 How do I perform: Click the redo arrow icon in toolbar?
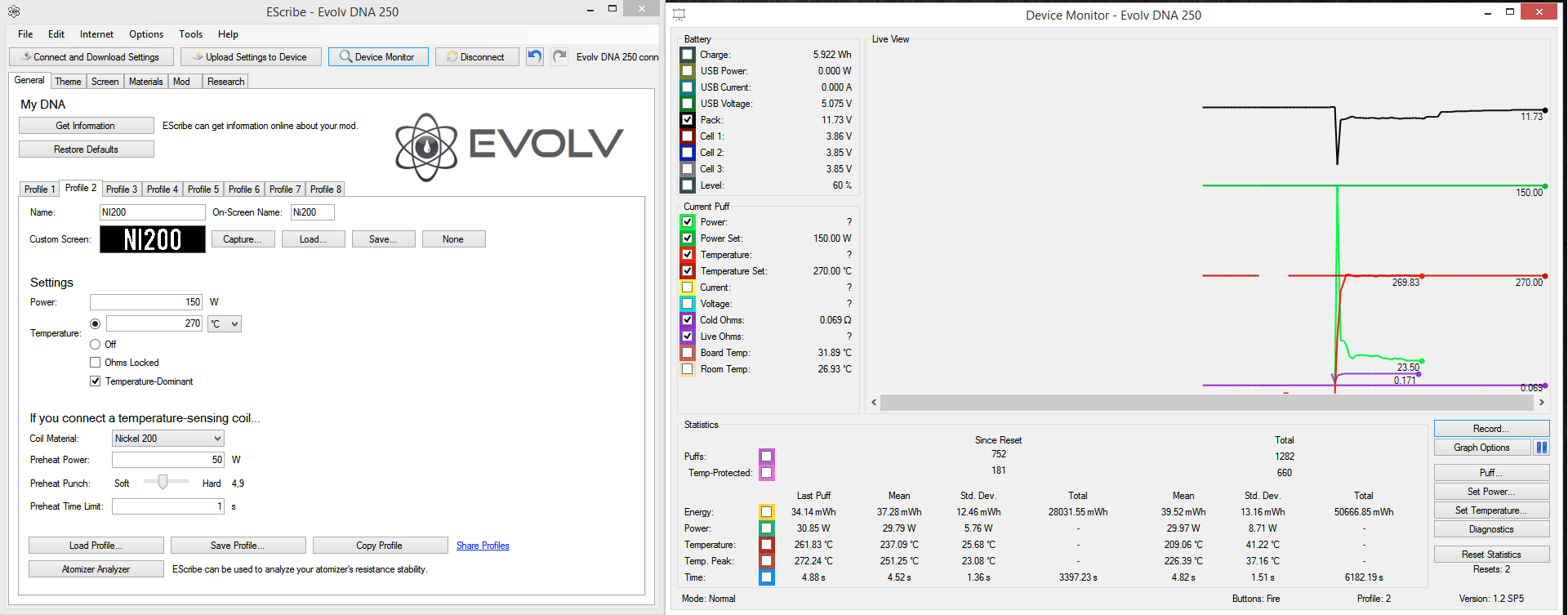[x=559, y=56]
